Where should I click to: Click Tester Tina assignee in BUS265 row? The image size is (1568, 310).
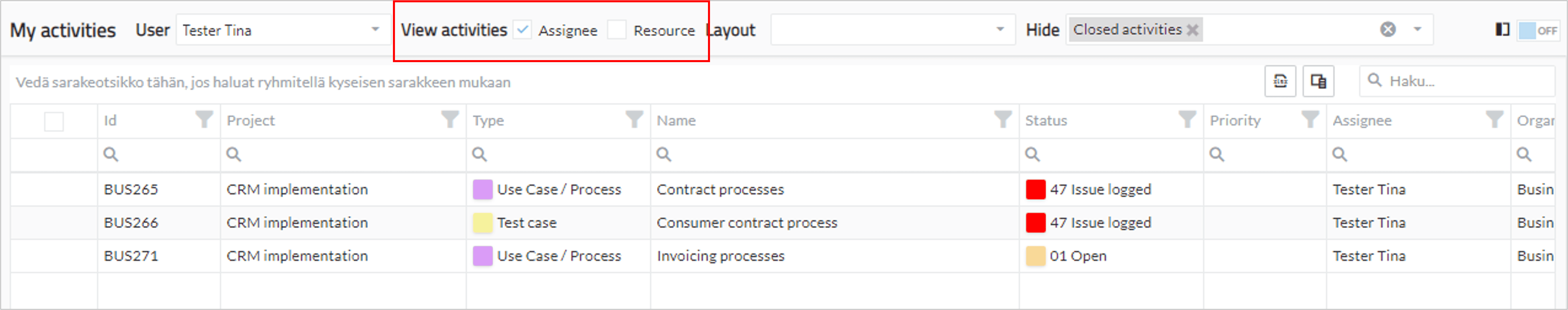tap(1369, 190)
